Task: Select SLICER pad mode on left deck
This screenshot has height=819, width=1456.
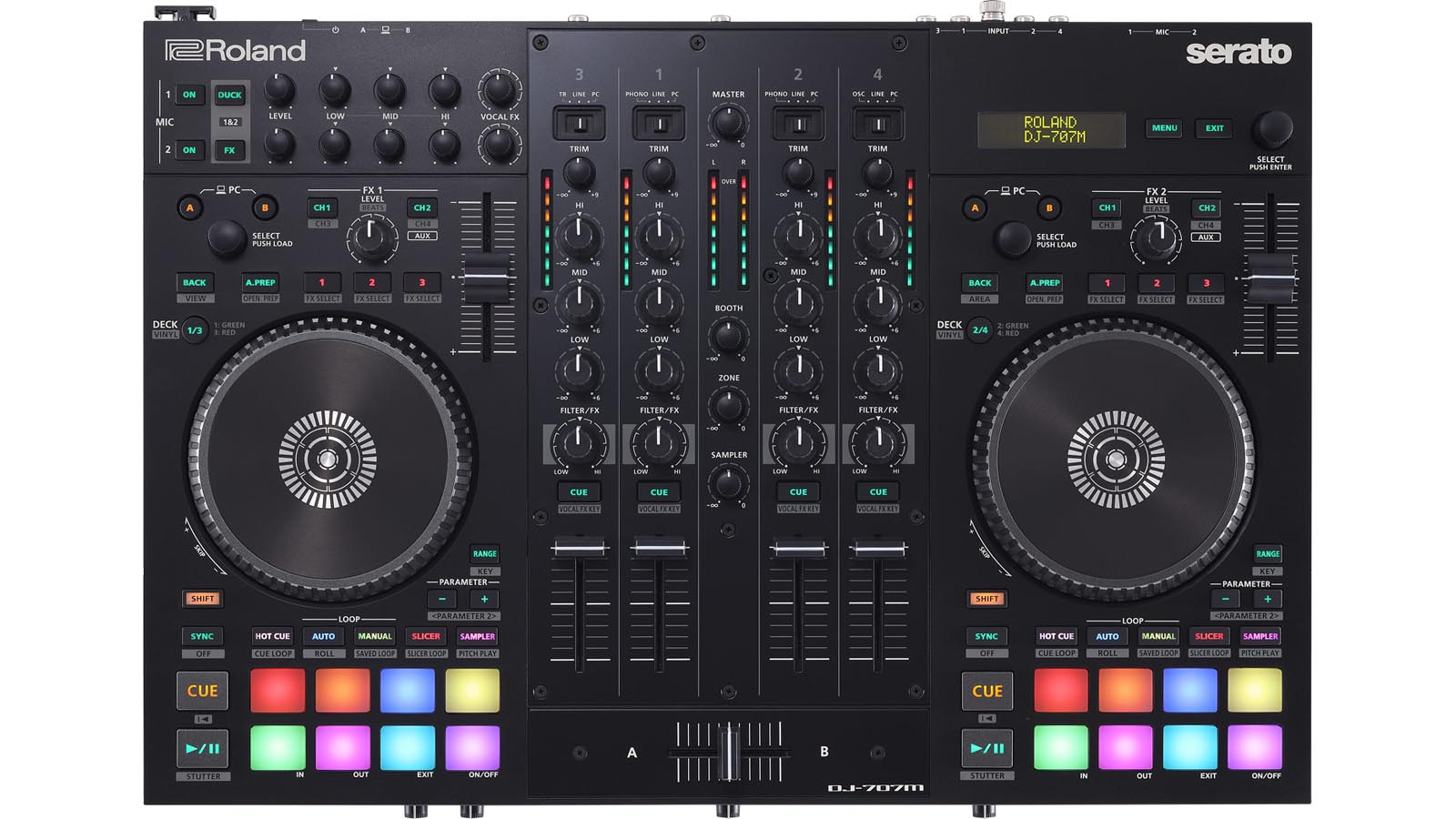Action: (x=426, y=636)
